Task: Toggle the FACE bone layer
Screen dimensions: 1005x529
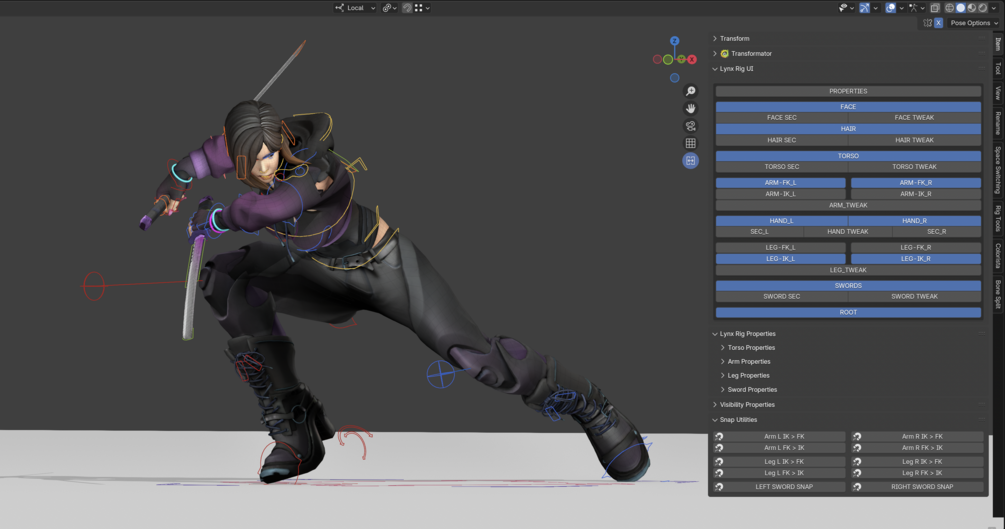Action: pyautogui.click(x=848, y=106)
